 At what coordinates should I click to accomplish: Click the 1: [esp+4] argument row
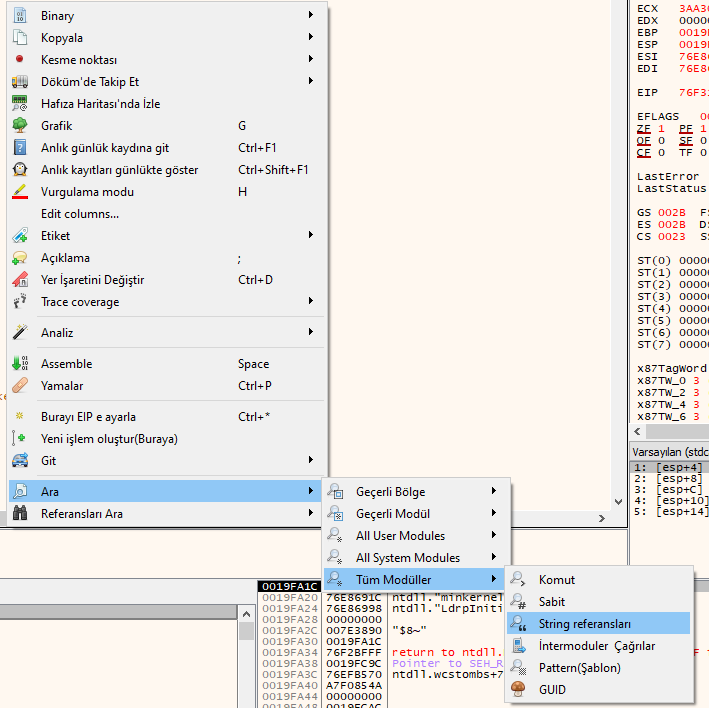[x=670, y=467]
